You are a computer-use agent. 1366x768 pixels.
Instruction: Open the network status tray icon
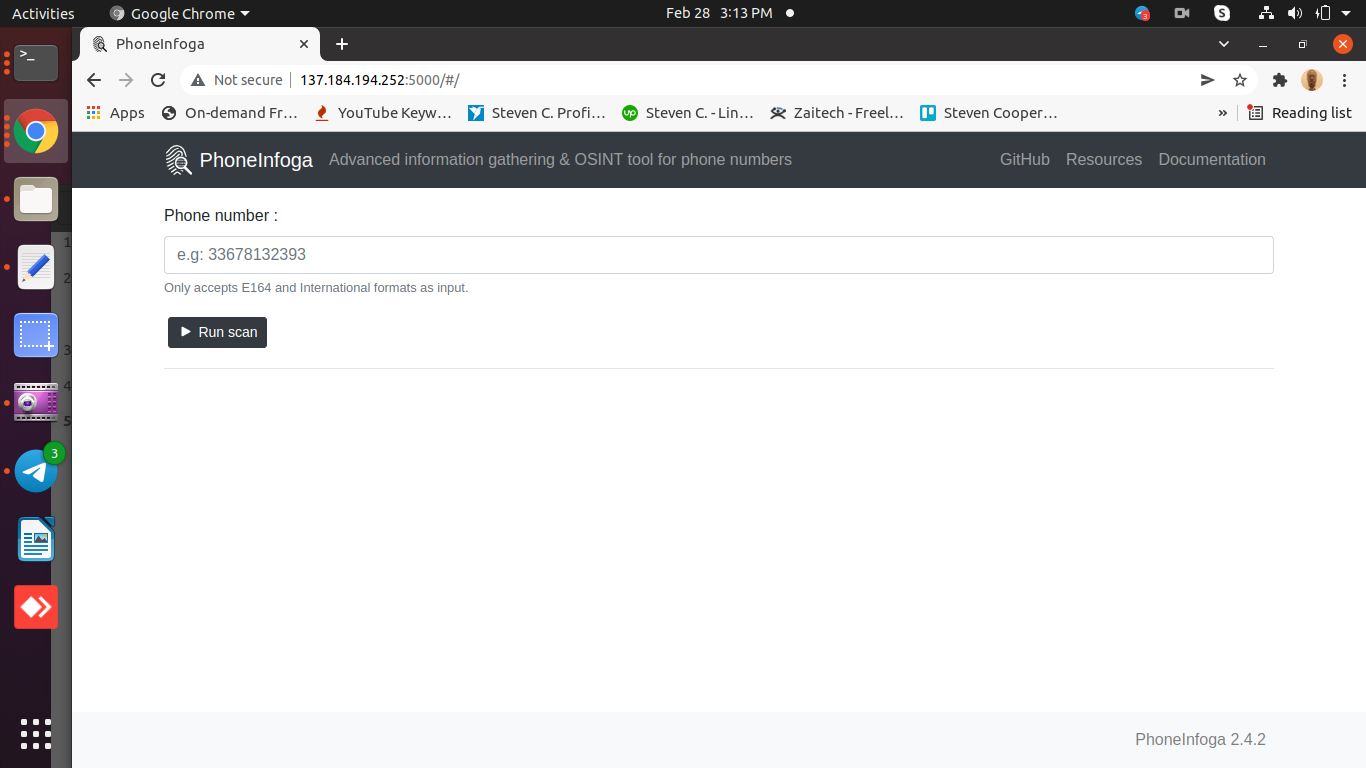(x=1267, y=13)
